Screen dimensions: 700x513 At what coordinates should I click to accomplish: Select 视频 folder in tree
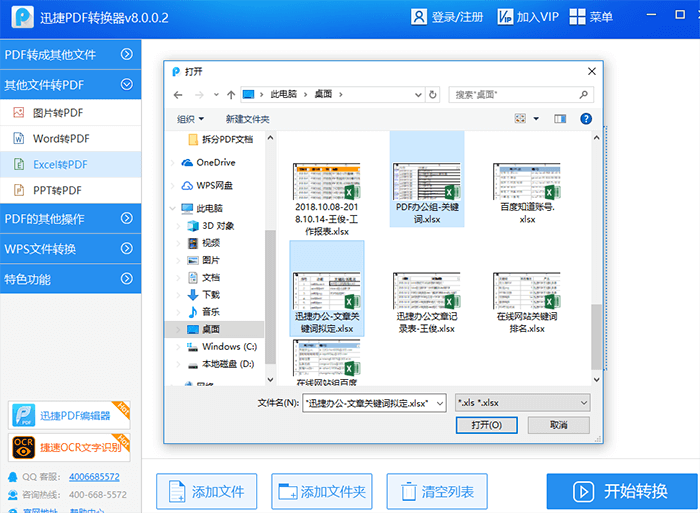click(204, 243)
